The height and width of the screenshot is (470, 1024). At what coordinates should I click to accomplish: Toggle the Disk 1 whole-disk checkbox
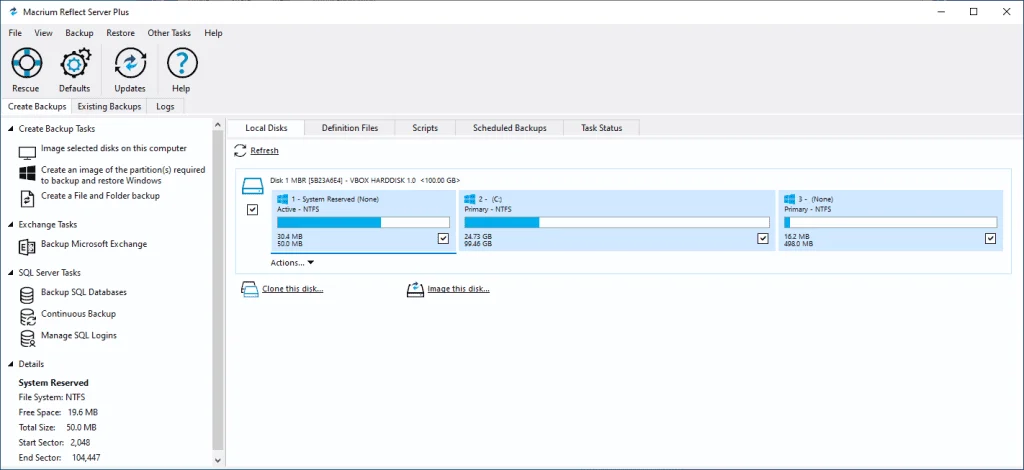253,210
